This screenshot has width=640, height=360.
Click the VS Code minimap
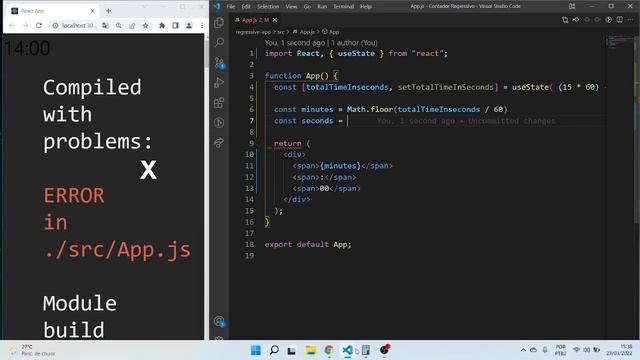pyautogui.click(x=620, y=42)
